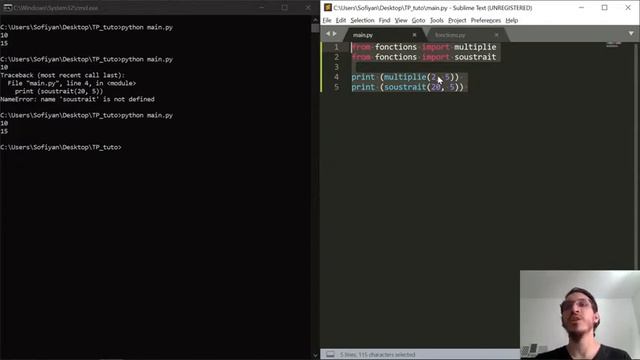640x360 pixels.
Task: Click the word multiplie on line 1
Action: 475,47
